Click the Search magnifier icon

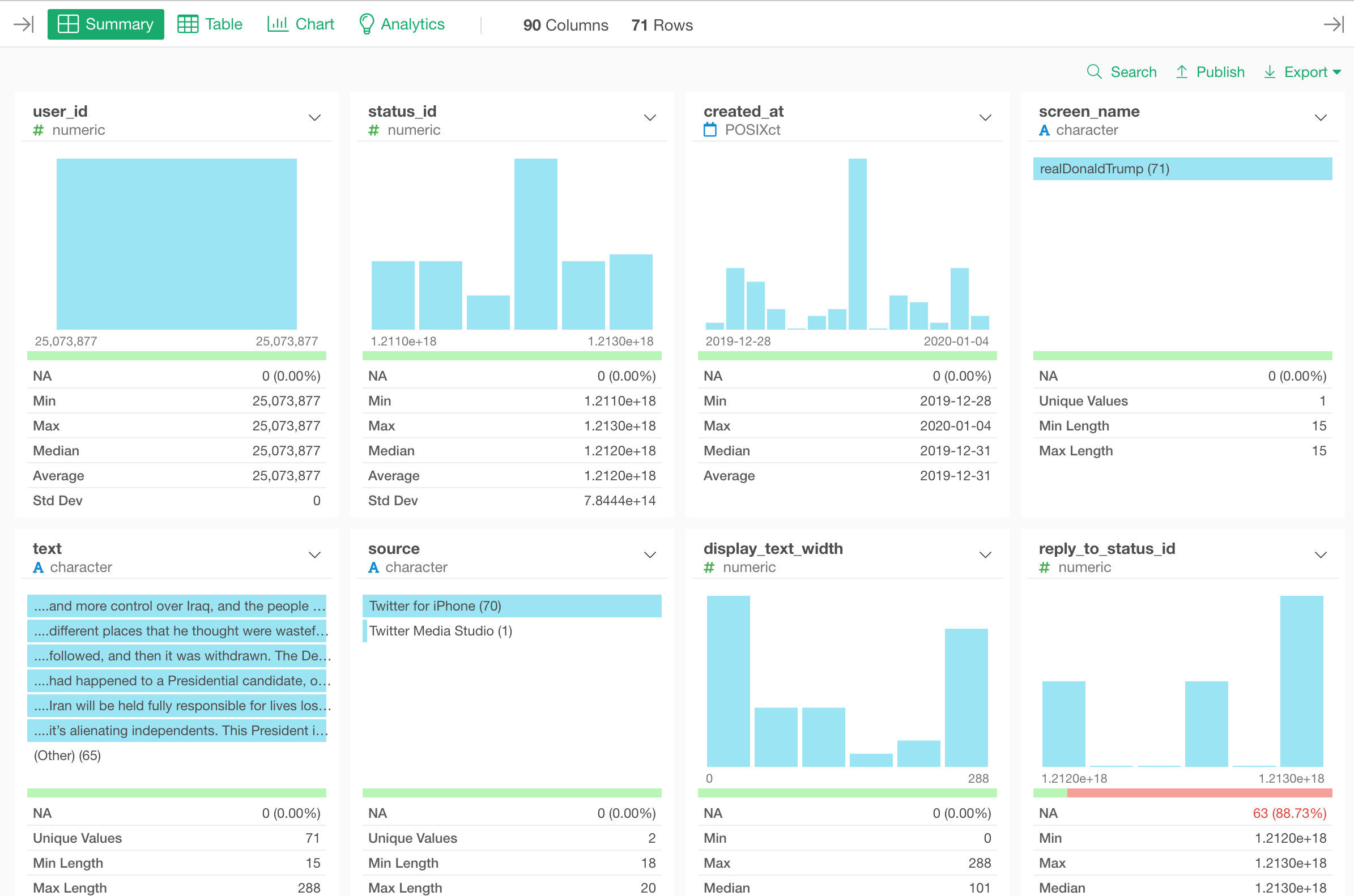[x=1093, y=72]
